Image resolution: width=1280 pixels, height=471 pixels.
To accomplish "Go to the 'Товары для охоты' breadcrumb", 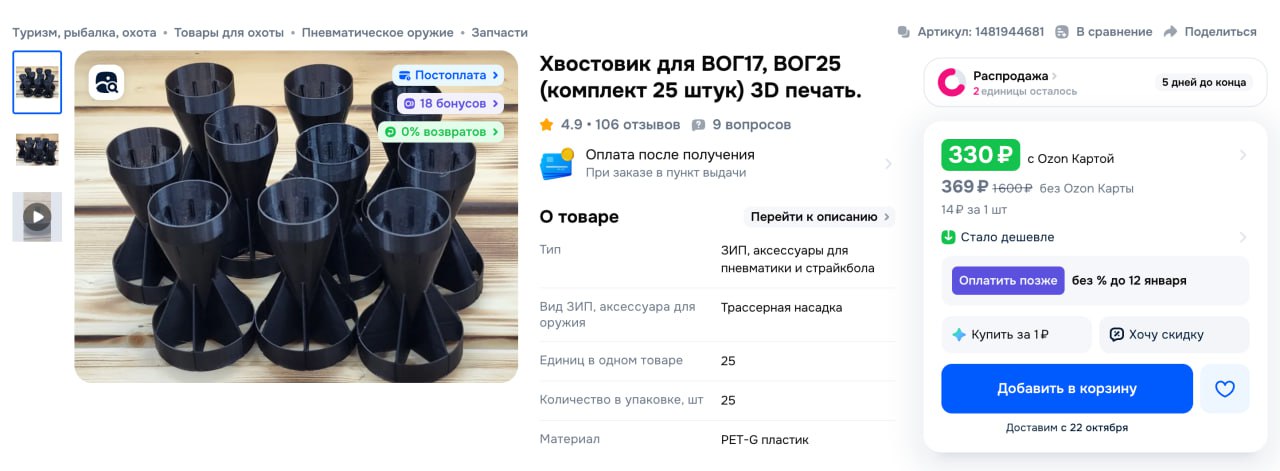I will click(229, 32).
